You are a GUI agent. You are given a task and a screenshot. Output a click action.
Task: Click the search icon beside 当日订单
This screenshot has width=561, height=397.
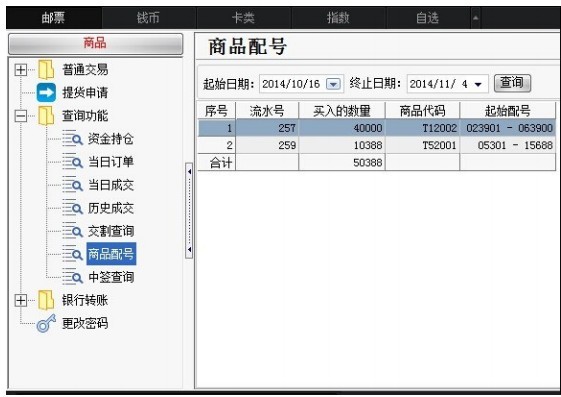pos(73,162)
